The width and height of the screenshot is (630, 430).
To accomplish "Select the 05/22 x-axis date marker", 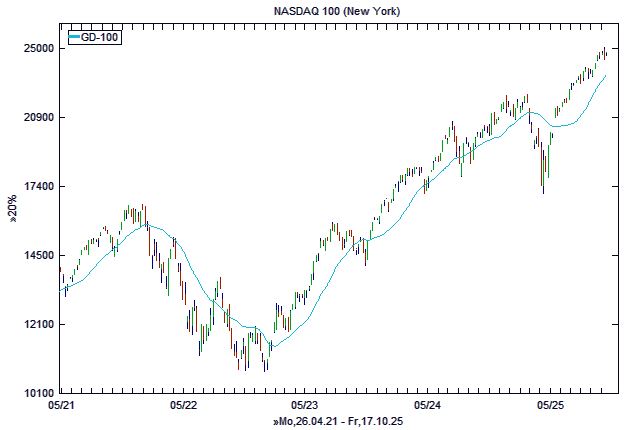I will [x=183, y=406].
